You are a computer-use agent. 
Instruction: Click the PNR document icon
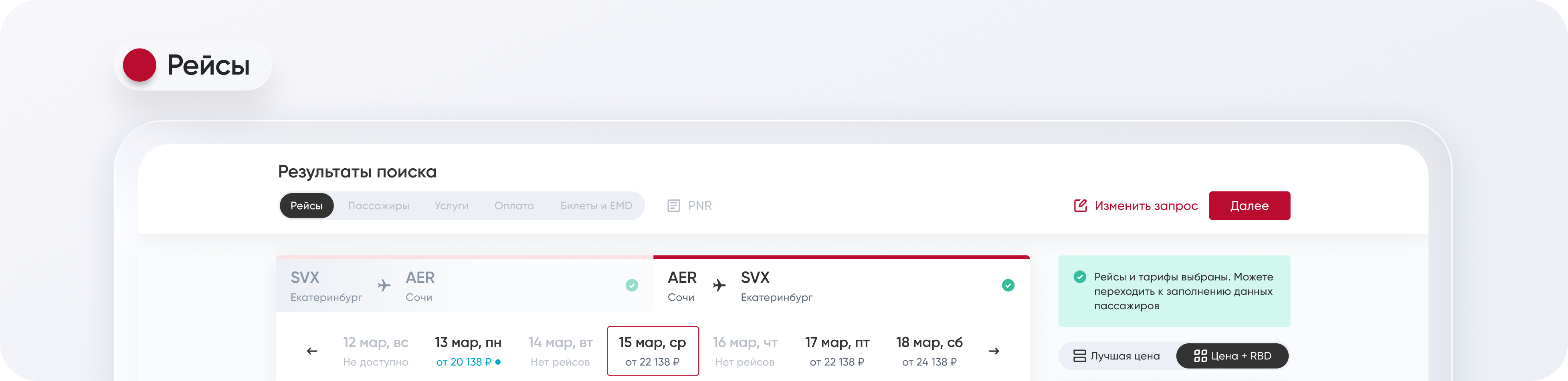pyautogui.click(x=673, y=206)
